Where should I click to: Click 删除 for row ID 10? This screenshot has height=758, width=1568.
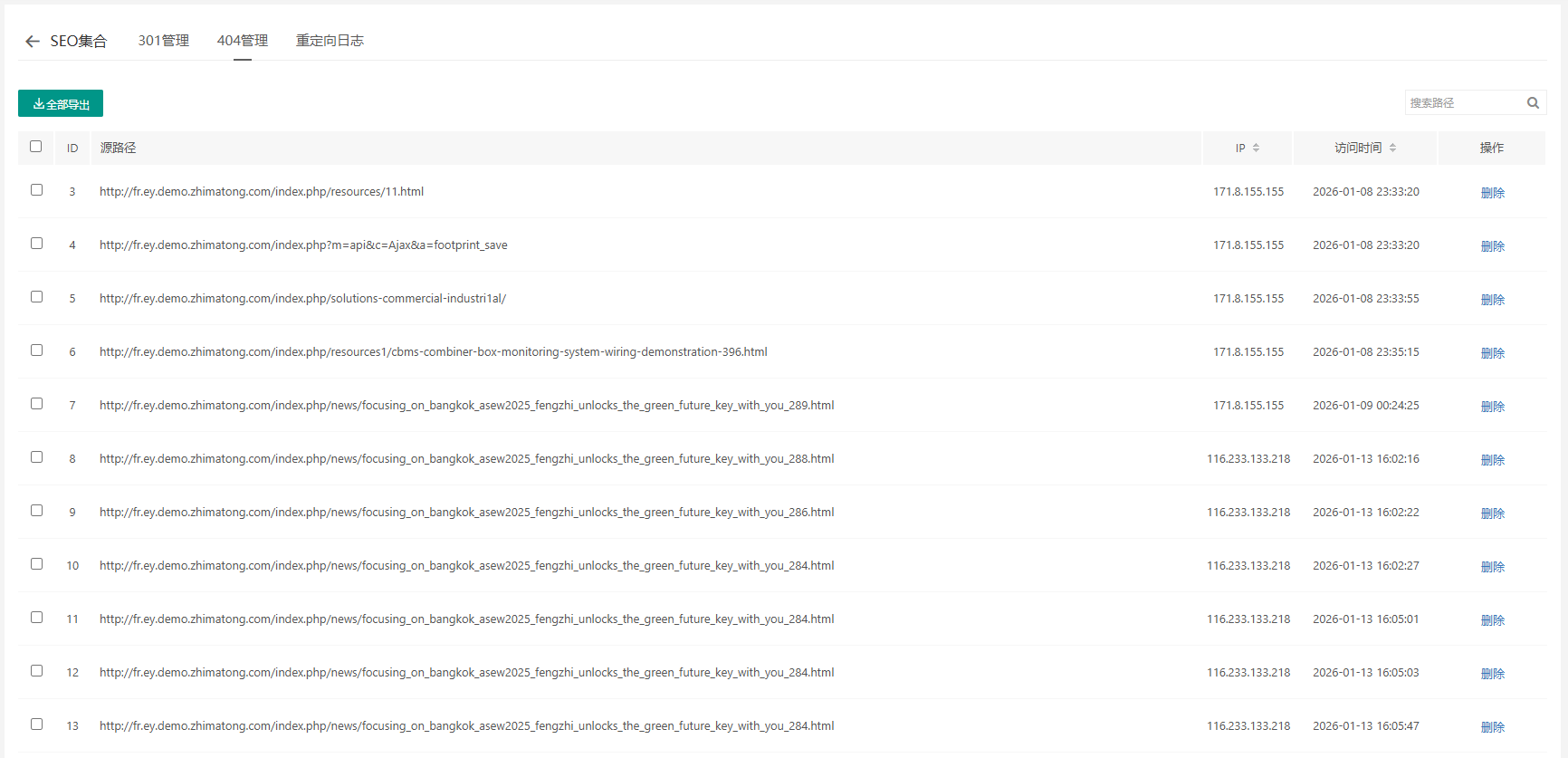(x=1492, y=567)
